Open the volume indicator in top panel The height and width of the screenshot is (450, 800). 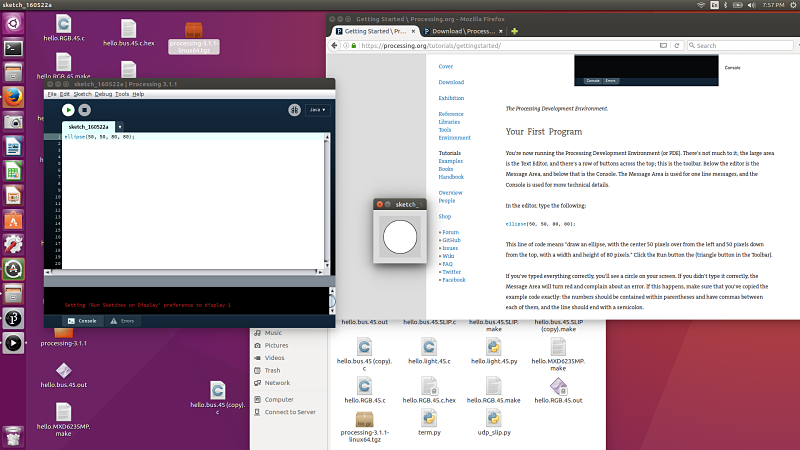[751, 5]
